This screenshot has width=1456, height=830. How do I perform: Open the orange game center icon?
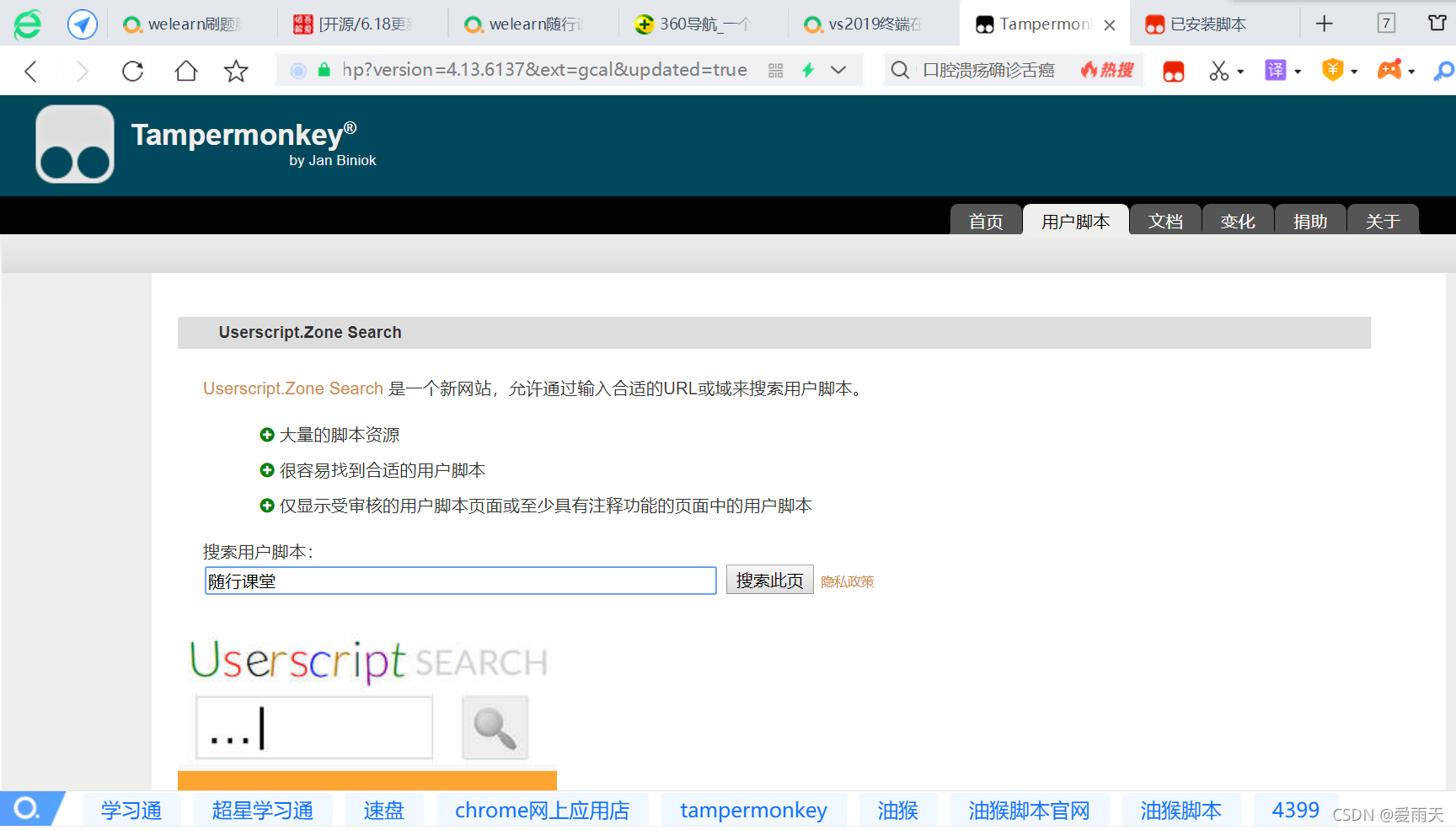tap(1390, 71)
